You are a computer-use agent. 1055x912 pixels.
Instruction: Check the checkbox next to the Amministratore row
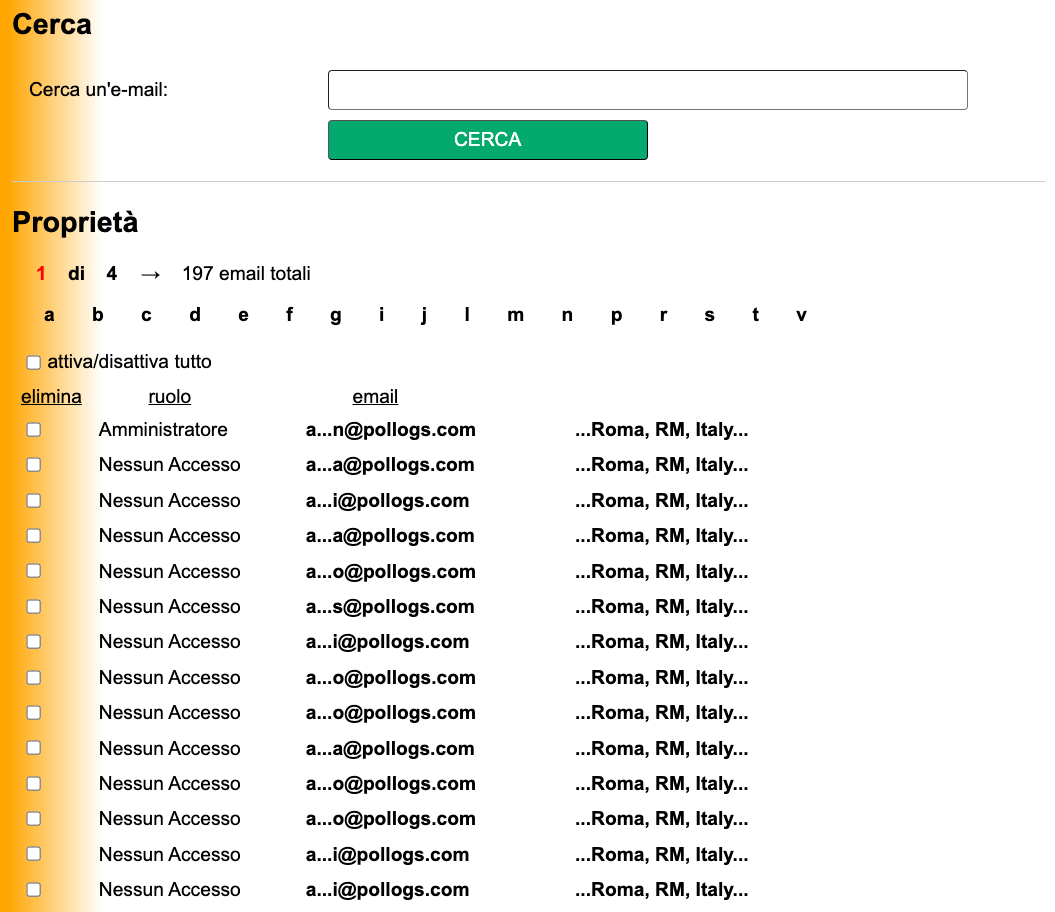coord(33,429)
